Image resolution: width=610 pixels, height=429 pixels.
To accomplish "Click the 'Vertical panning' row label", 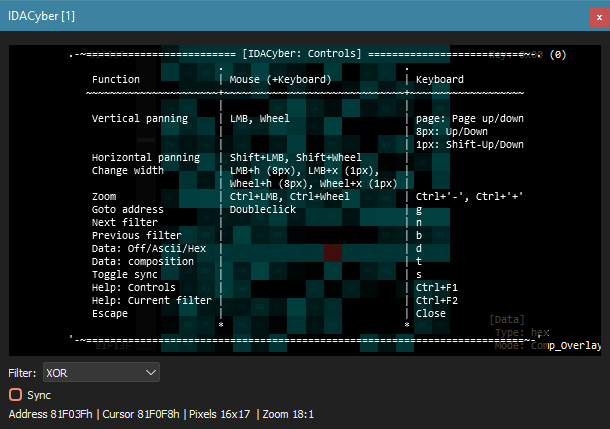I will click(140, 119).
